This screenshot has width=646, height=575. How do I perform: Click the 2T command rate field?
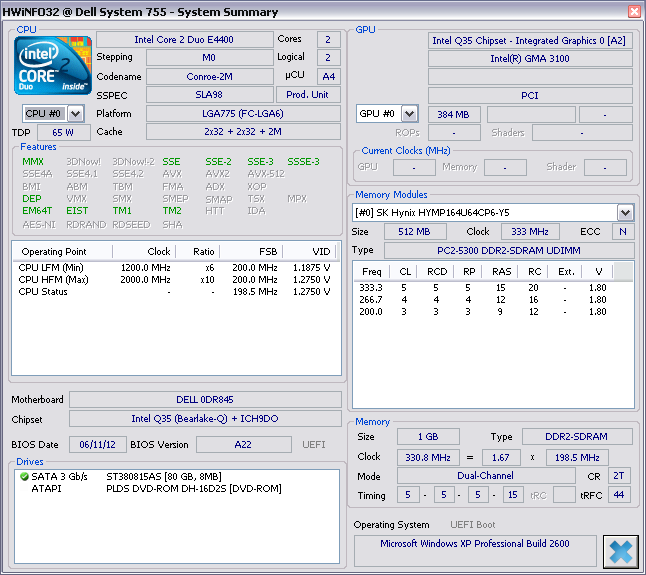coord(619,476)
